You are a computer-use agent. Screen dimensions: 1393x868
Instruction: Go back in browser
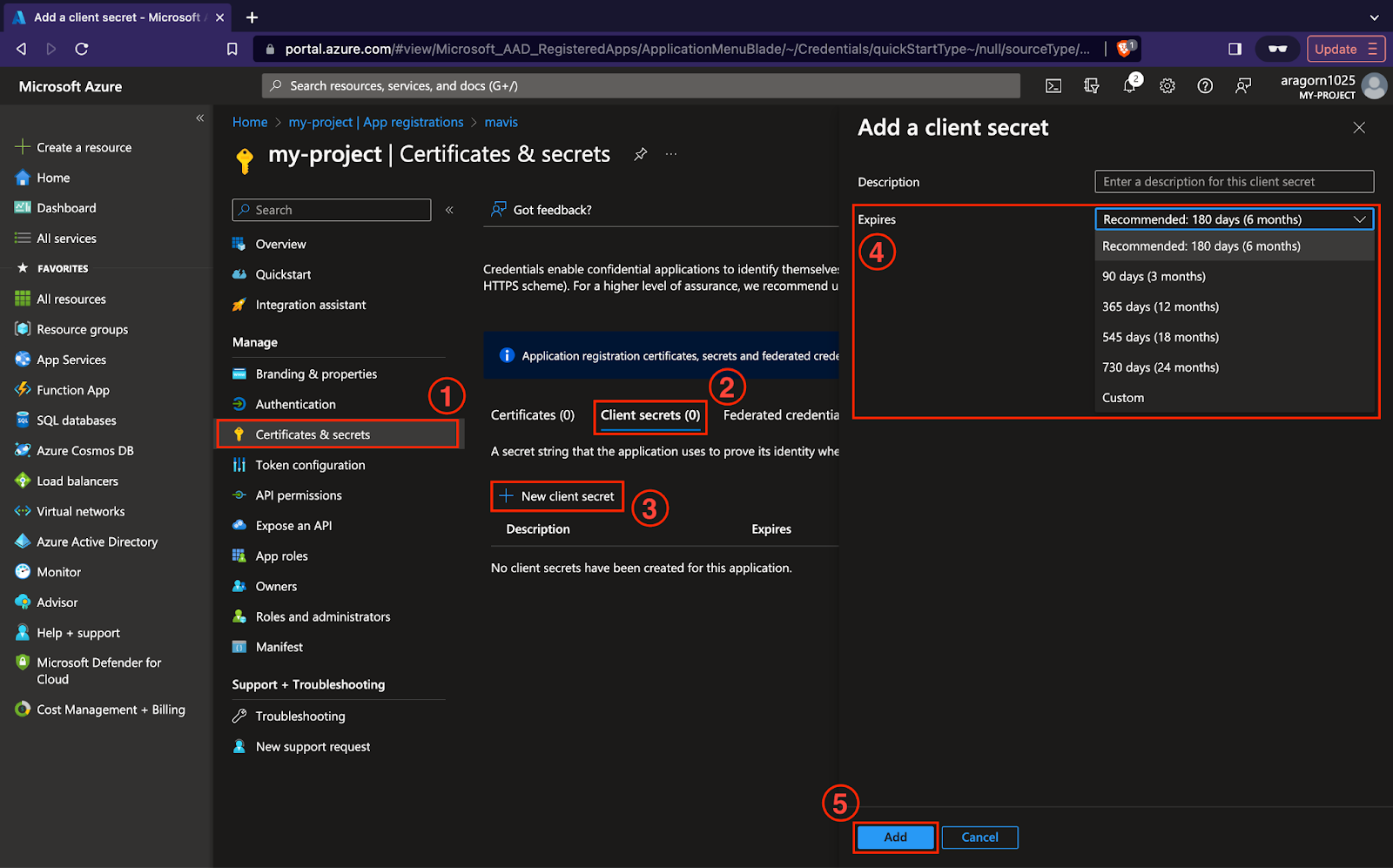pos(21,49)
